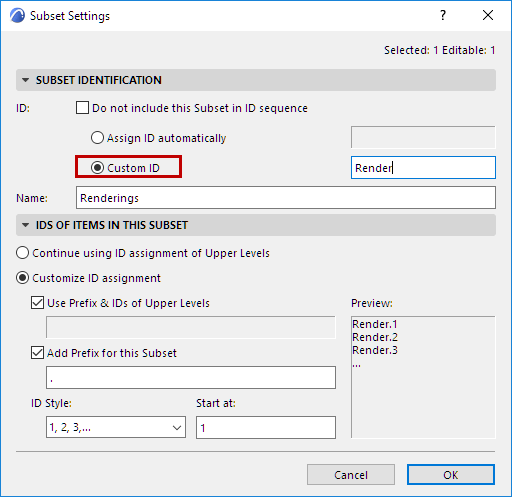This screenshot has width=512, height=497.
Task: Collapse the IDs of Items in This Subset section
Action: tap(25, 225)
